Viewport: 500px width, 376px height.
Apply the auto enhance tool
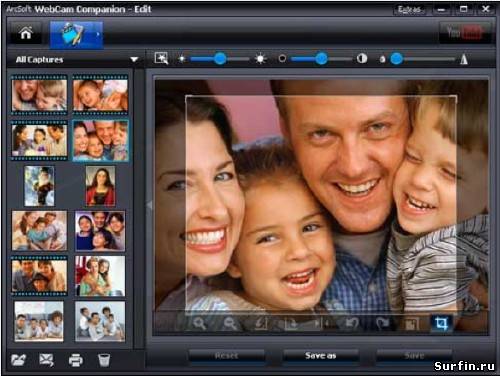[x=161, y=59]
